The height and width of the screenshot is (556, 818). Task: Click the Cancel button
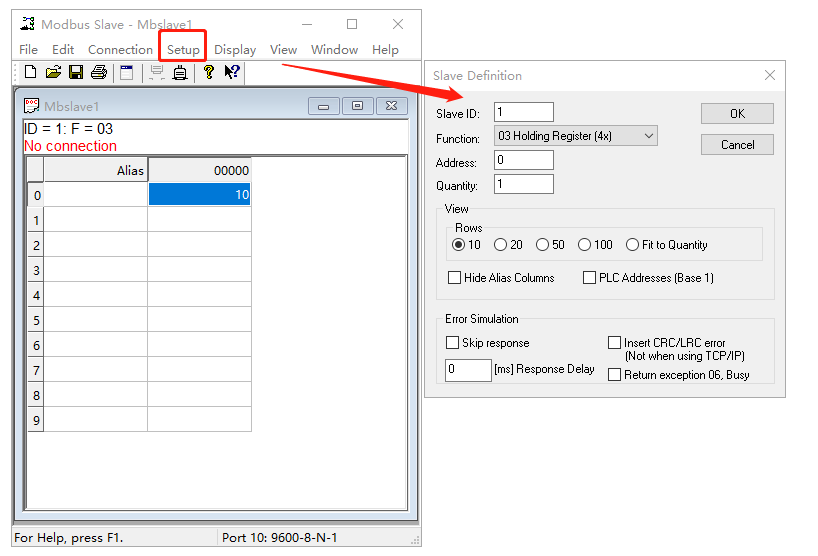click(x=737, y=145)
